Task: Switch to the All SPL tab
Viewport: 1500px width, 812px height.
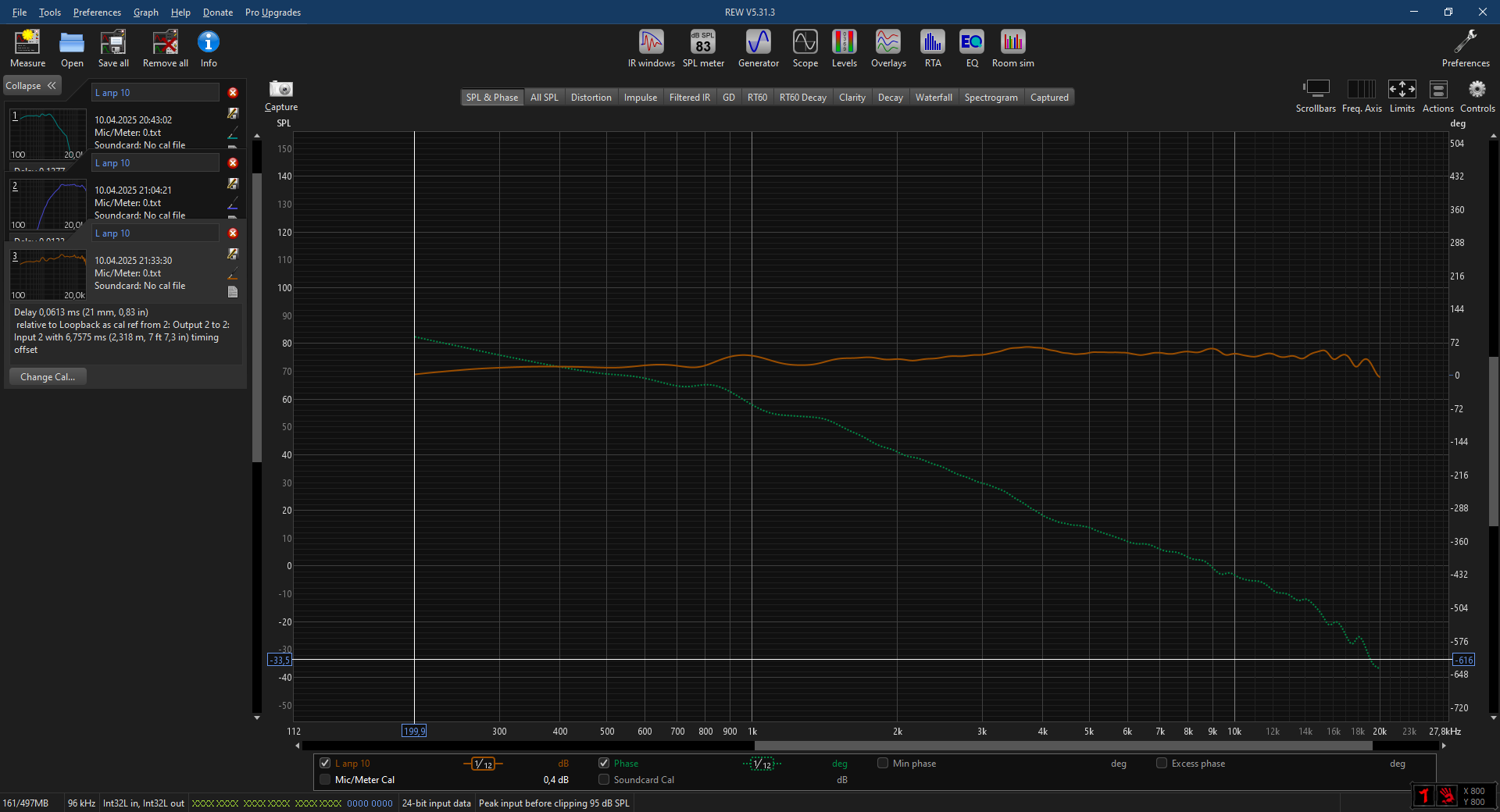Action: click(545, 97)
